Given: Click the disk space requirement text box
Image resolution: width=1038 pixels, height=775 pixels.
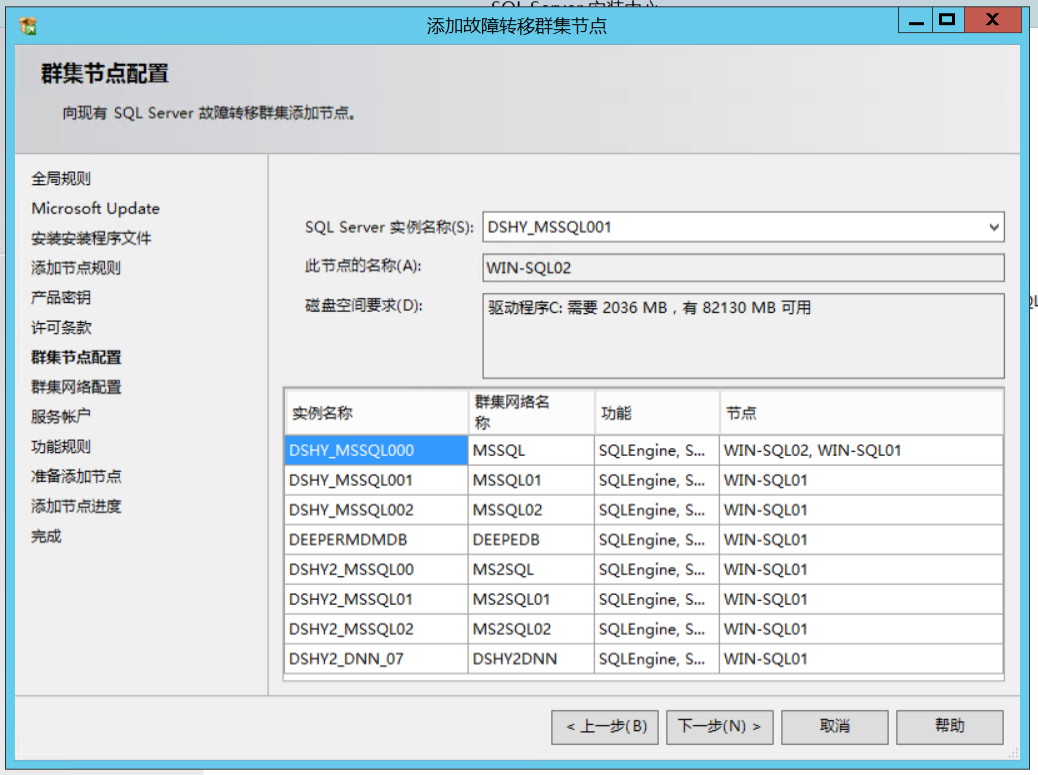Looking at the screenshot, I should [743, 336].
